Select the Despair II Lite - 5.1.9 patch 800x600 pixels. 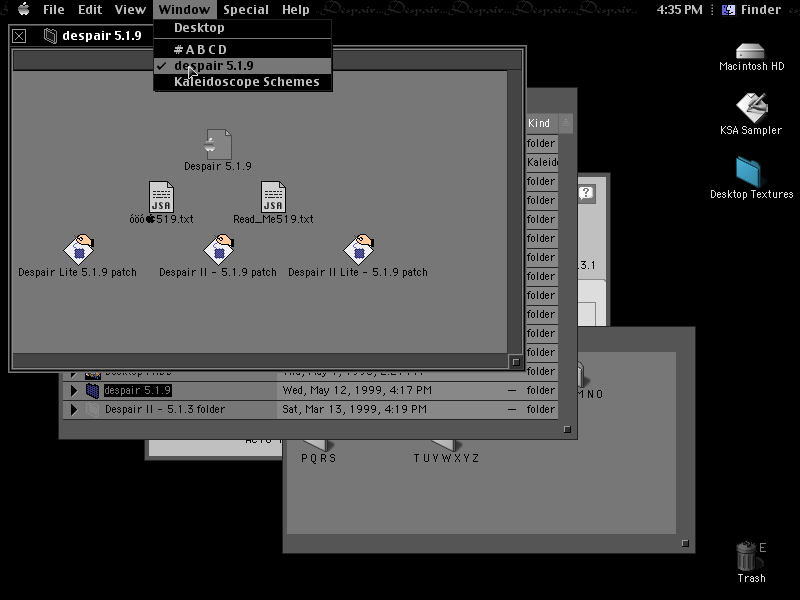pos(359,249)
